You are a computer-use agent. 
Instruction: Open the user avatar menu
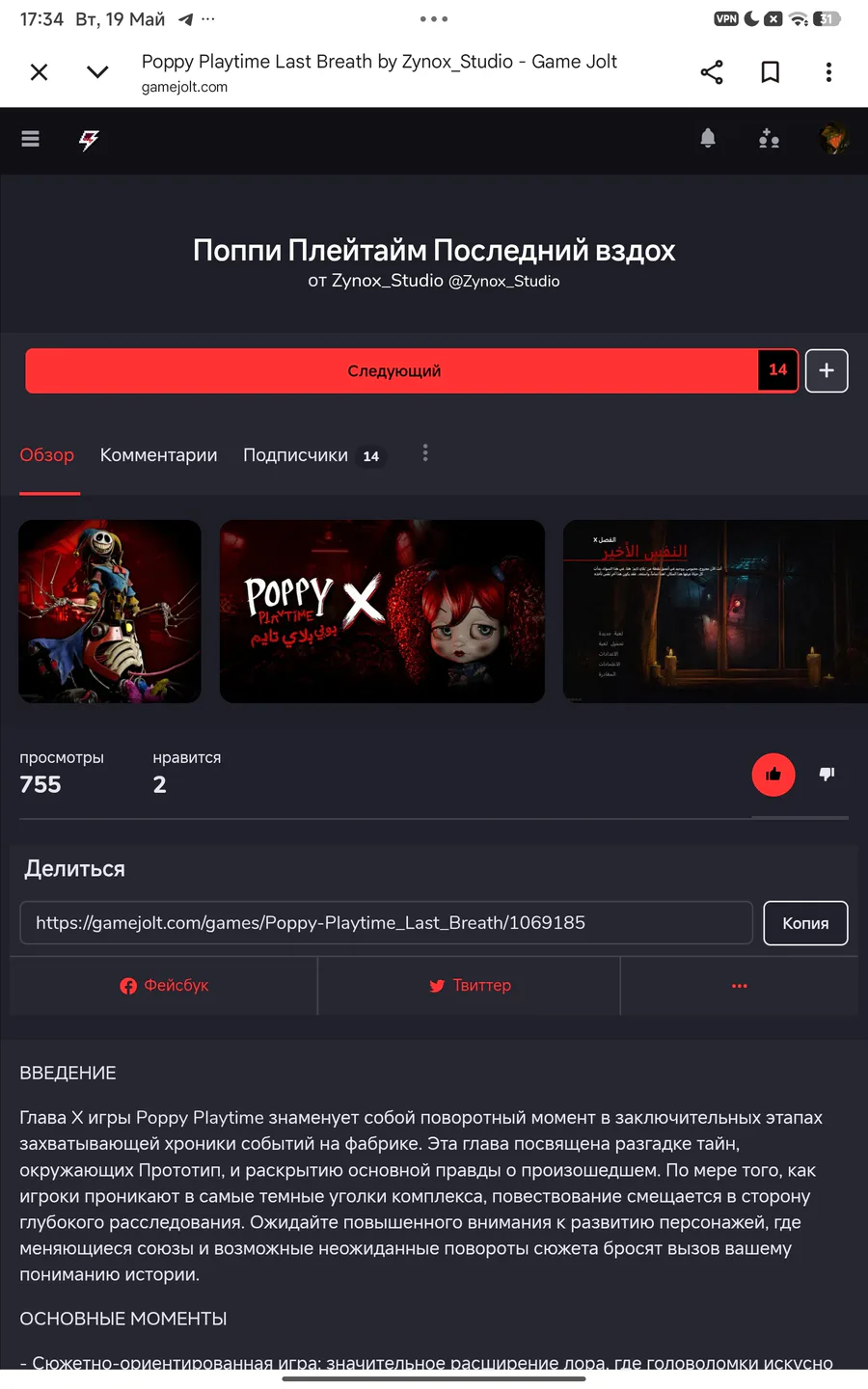(x=833, y=139)
